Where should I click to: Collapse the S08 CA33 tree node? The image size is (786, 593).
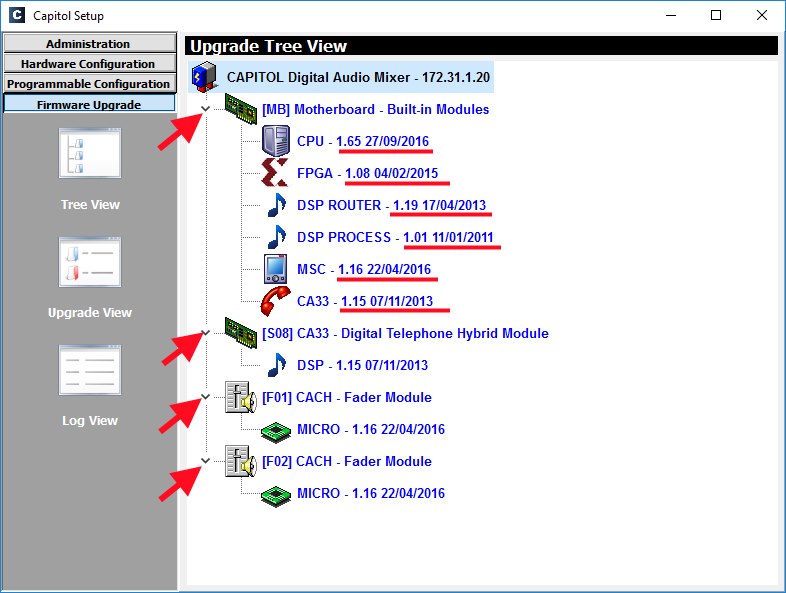(x=206, y=332)
